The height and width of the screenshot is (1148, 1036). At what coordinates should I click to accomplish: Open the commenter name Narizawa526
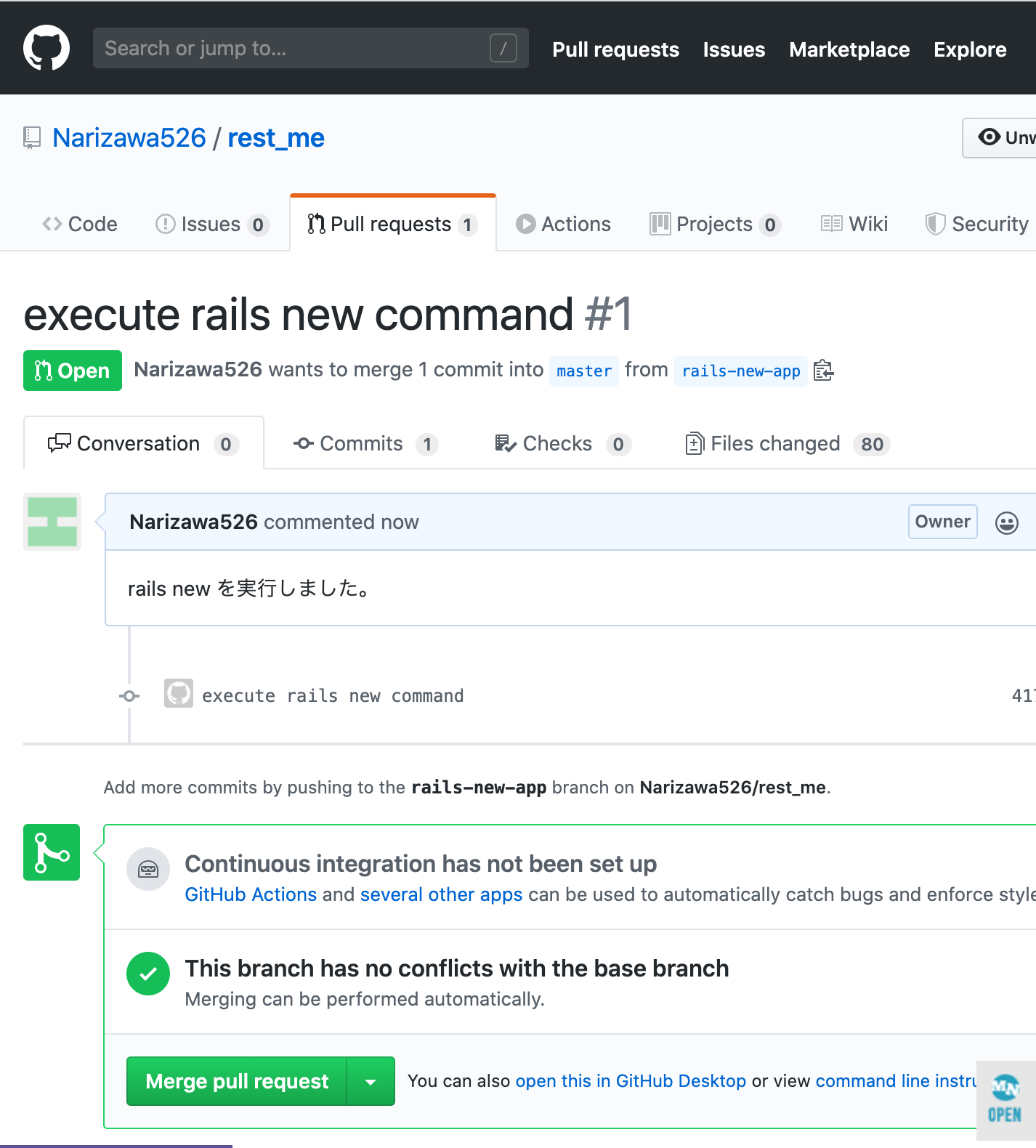(193, 522)
